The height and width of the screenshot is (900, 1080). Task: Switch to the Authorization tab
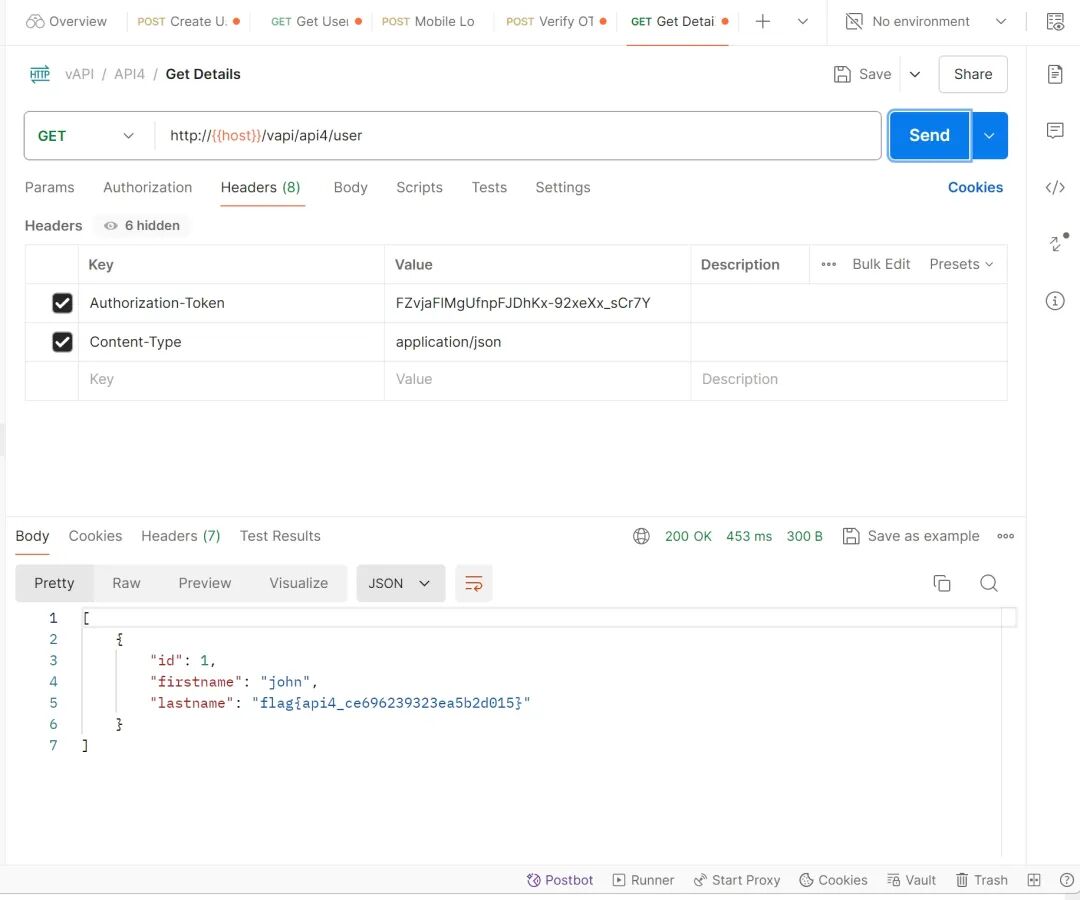tap(147, 187)
